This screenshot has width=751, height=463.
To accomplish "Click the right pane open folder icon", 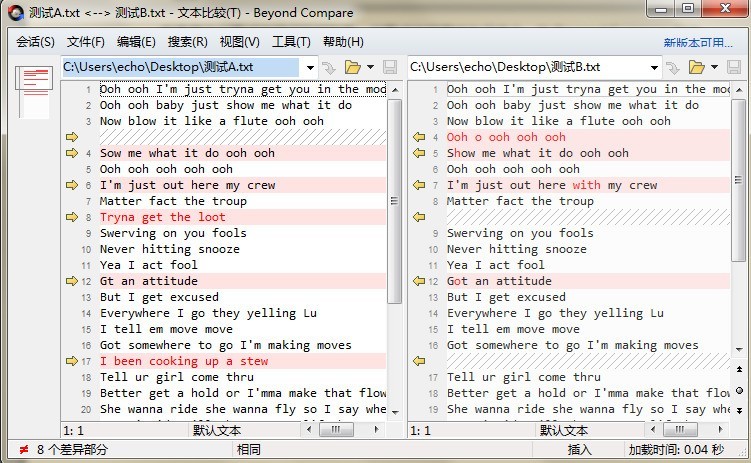I will [697, 67].
